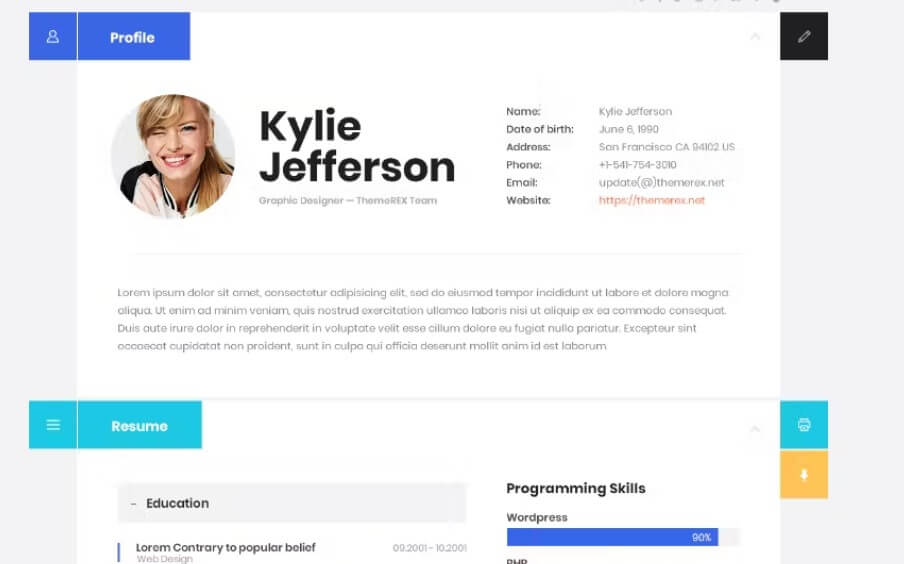Click the Name value Kylie Jefferson
The height and width of the screenshot is (564, 904).
point(635,111)
